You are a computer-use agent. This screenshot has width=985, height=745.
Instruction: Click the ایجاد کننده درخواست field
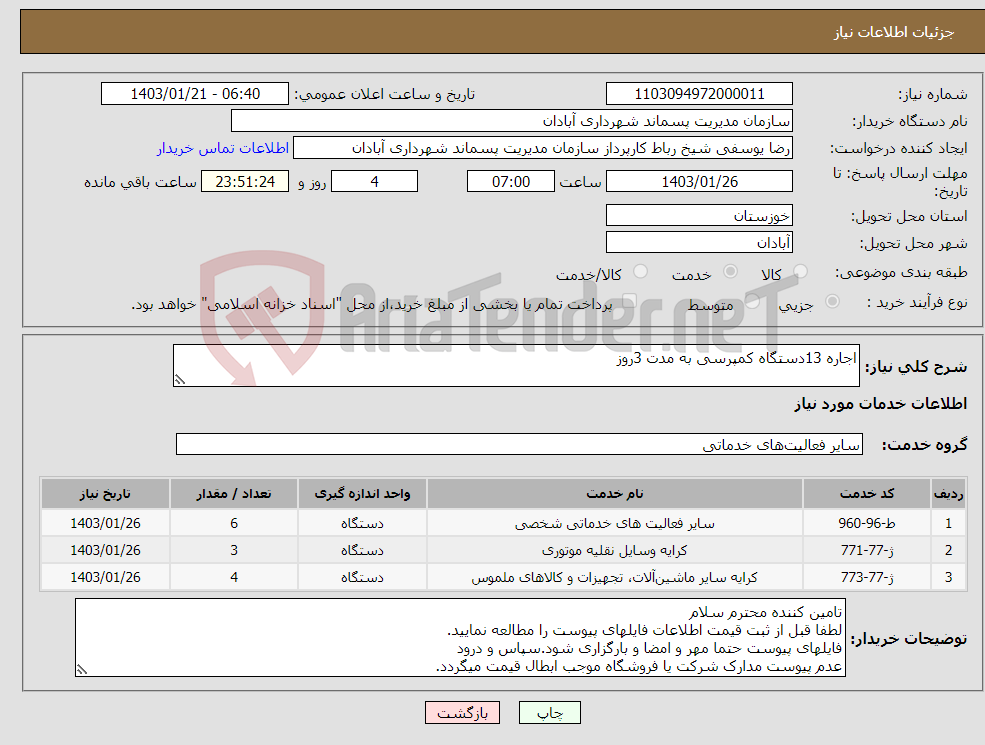[x=543, y=148]
